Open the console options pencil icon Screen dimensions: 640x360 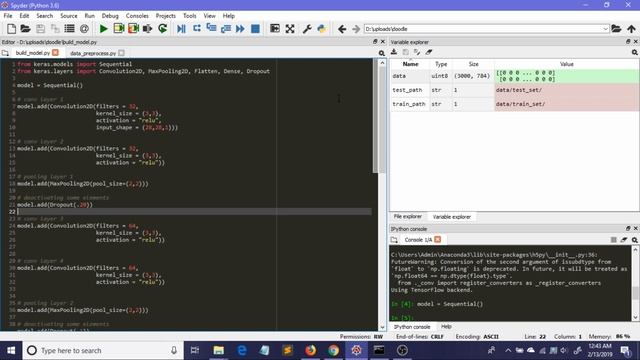624,240
